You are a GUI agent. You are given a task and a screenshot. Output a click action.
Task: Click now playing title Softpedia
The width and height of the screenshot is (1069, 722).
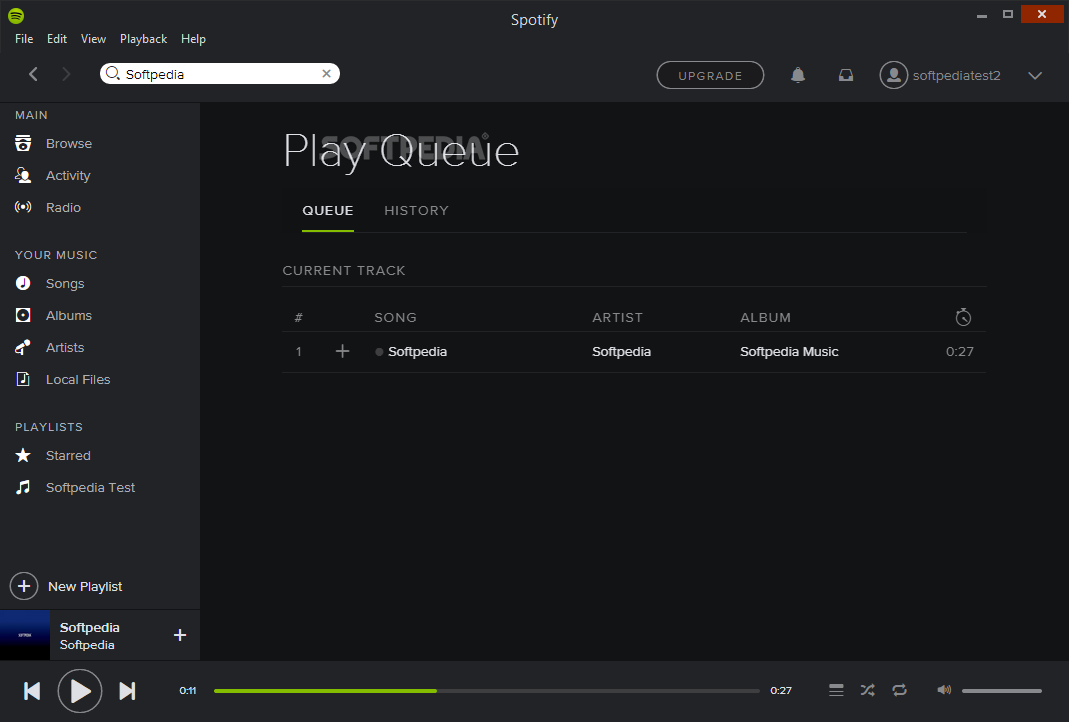coord(89,627)
